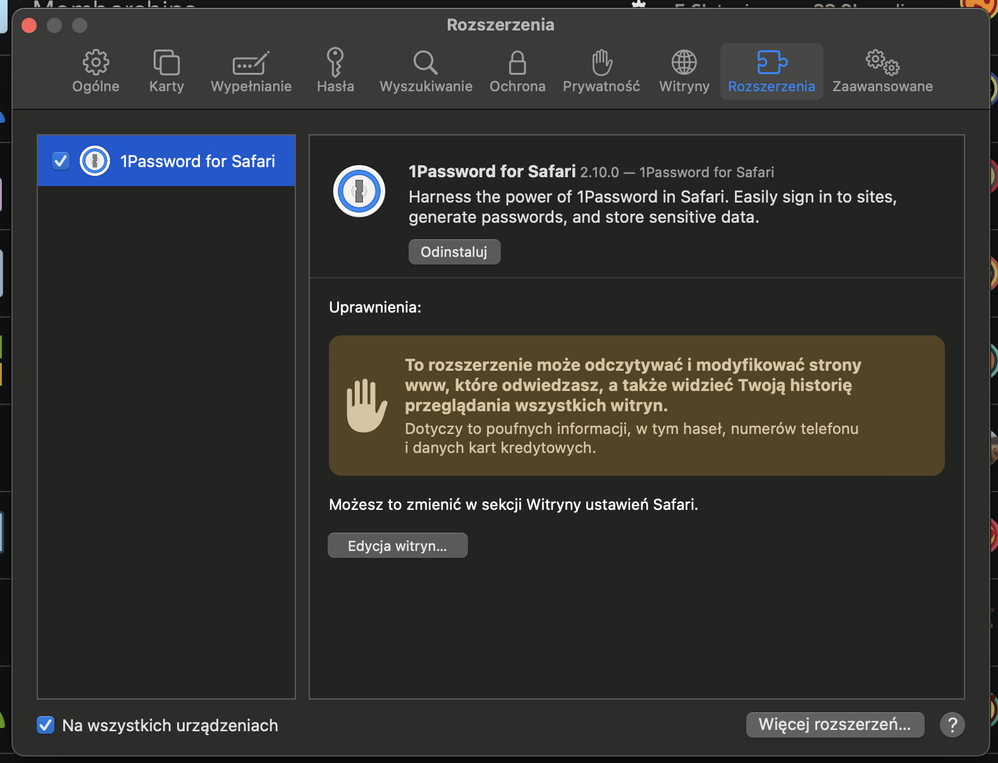The height and width of the screenshot is (763, 998).
Task: Select the Ochrona padlock icon
Action: point(517,63)
